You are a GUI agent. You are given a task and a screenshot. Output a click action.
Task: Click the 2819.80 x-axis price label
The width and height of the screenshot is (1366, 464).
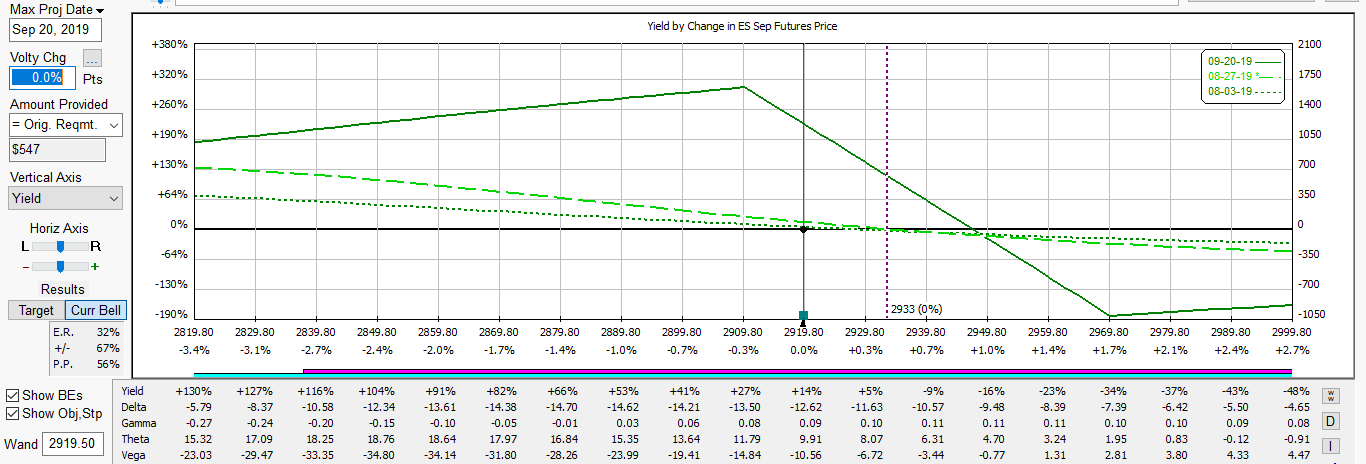point(194,333)
